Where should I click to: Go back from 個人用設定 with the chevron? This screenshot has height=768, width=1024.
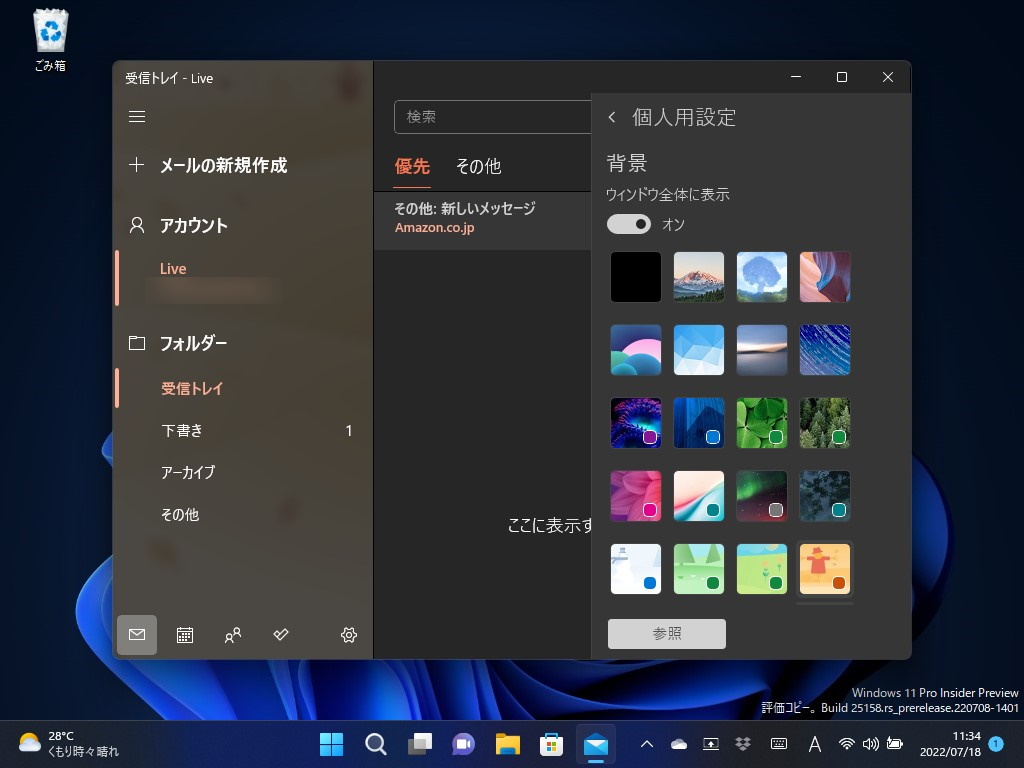[x=611, y=117]
